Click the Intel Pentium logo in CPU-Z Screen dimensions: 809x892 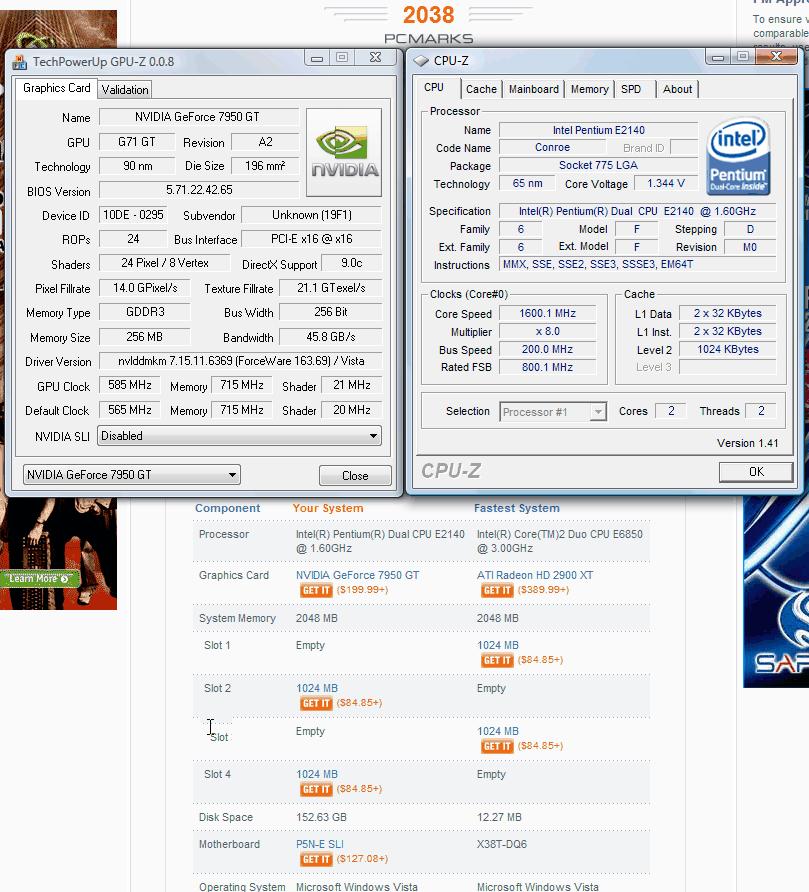pyautogui.click(x=738, y=156)
